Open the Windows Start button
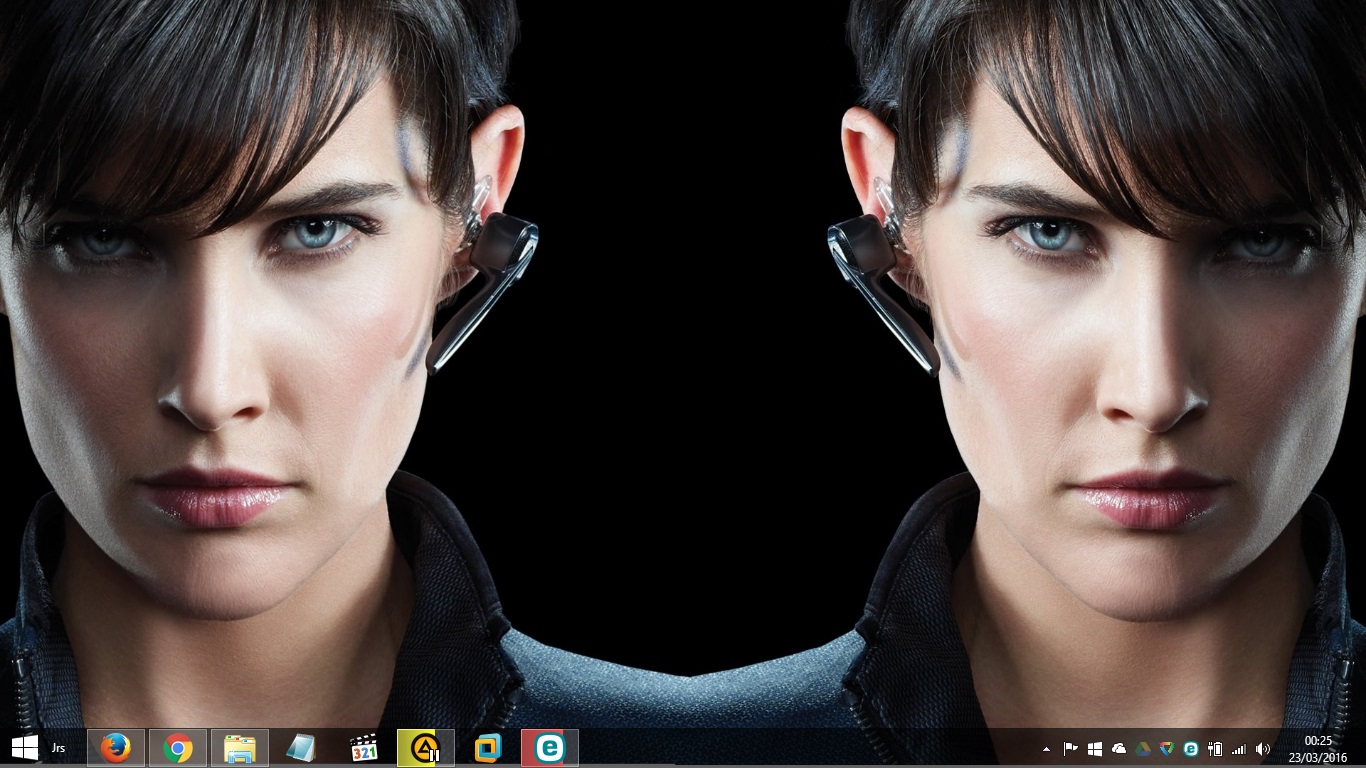The width and height of the screenshot is (1366, 768). [x=24, y=748]
